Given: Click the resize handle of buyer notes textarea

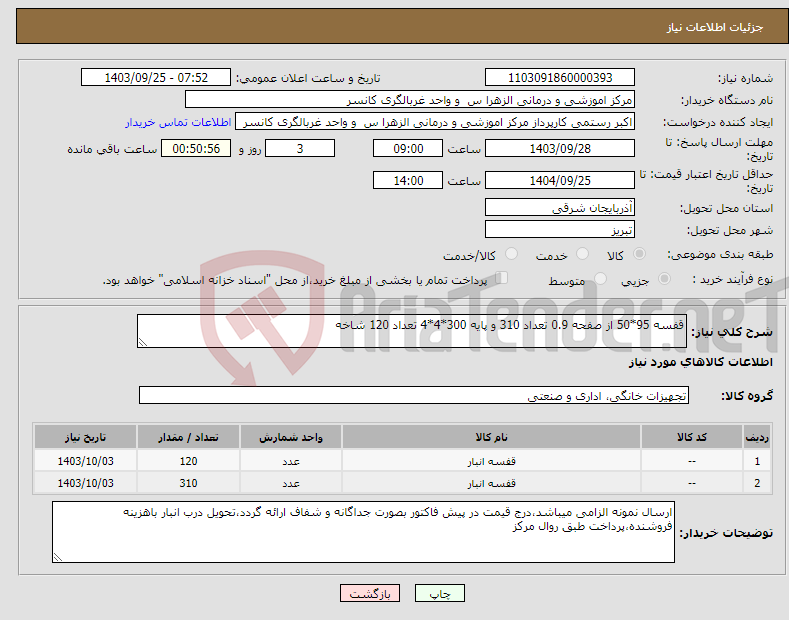Looking at the screenshot, I should click(58, 558).
